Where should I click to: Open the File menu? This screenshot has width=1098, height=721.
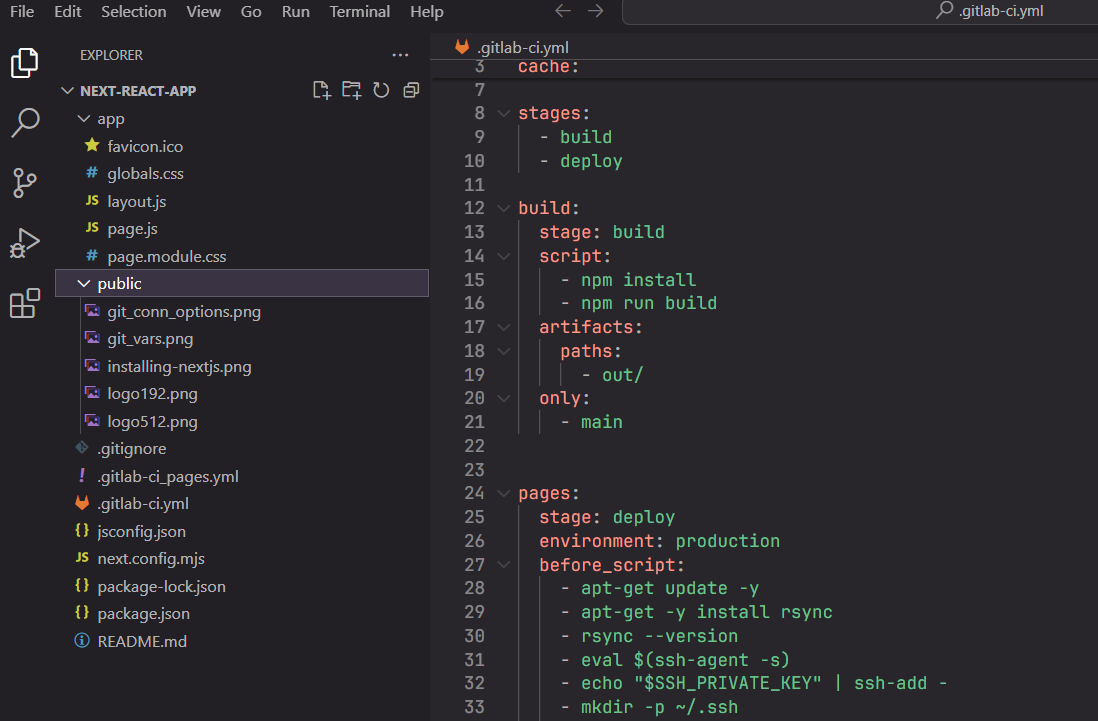point(22,12)
